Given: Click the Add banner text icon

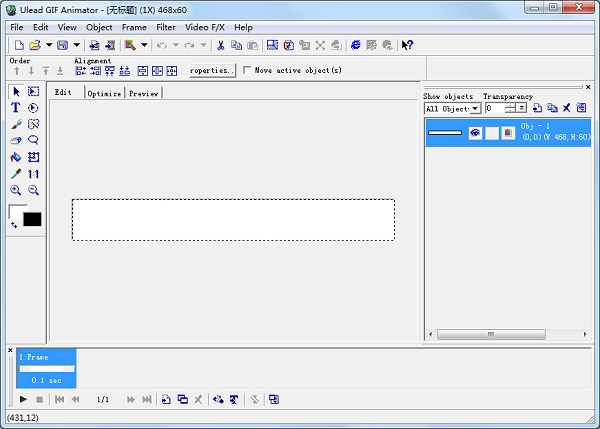Looking at the screenshot, I should (234, 400).
